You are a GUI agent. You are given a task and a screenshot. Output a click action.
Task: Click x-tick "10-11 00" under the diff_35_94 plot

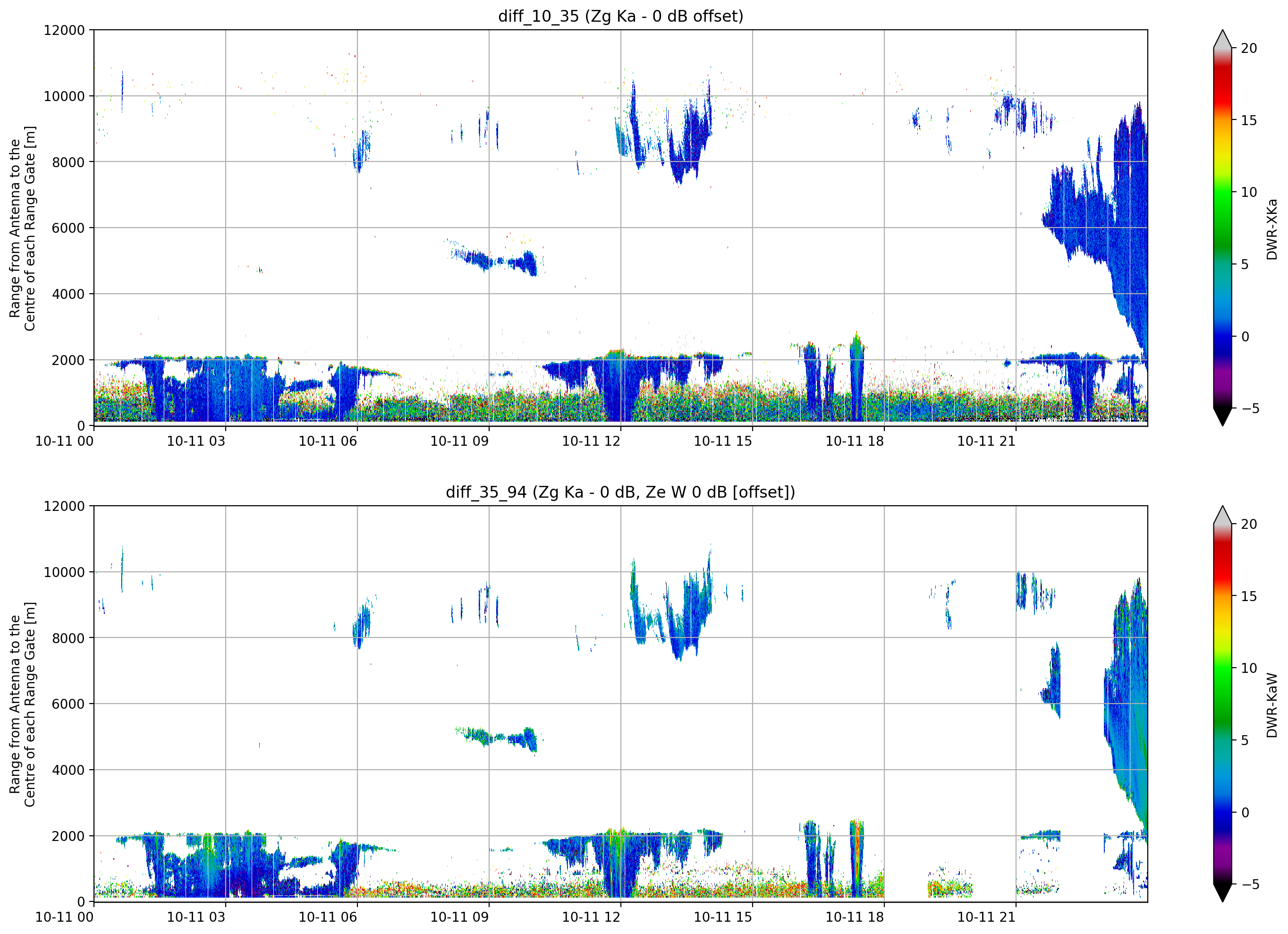click(64, 917)
